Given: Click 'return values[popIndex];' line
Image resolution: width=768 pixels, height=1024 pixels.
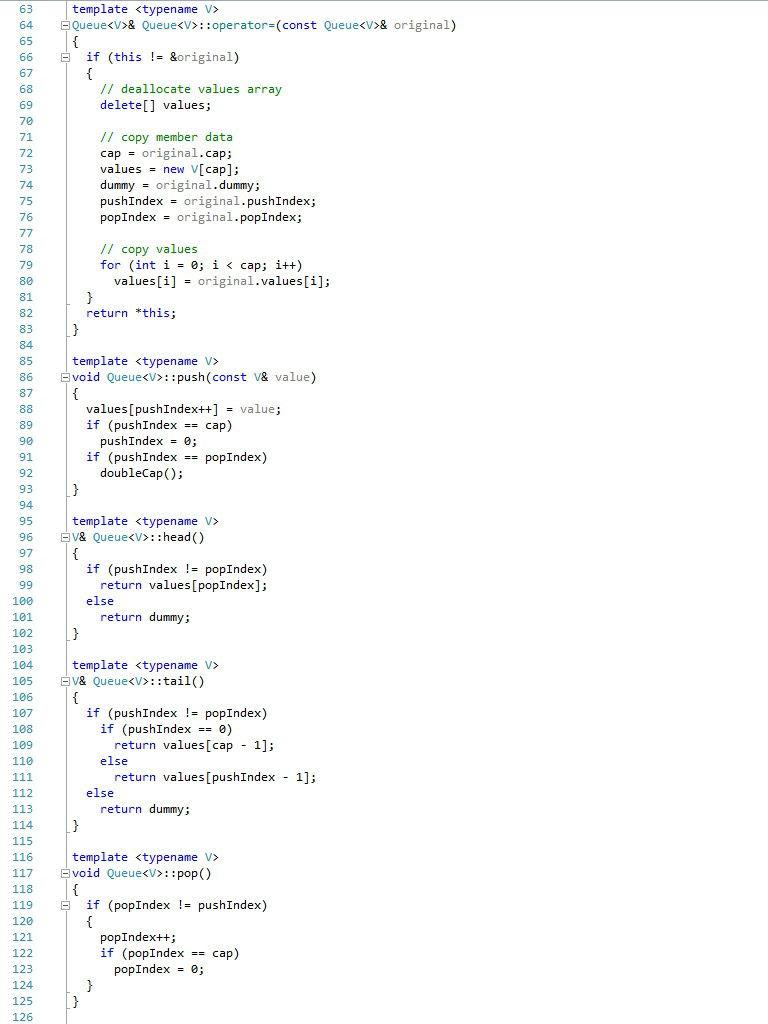Looking at the screenshot, I should click(184, 585).
